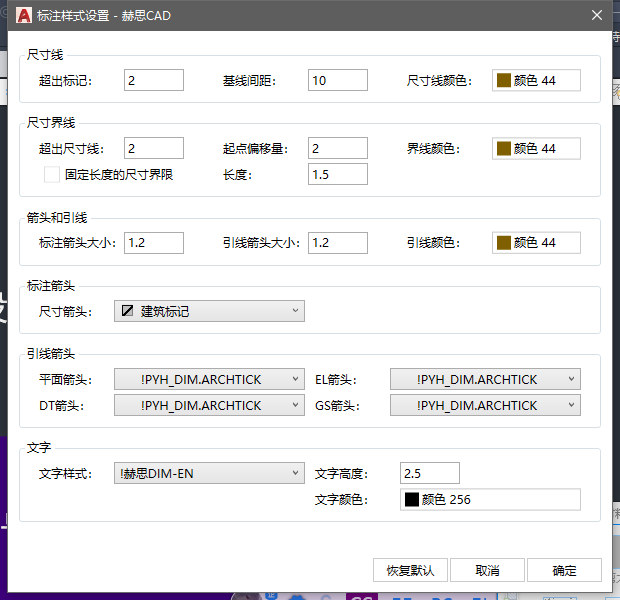Close the 标注样式设置 dialog
The height and width of the screenshot is (600, 620).
point(597,15)
